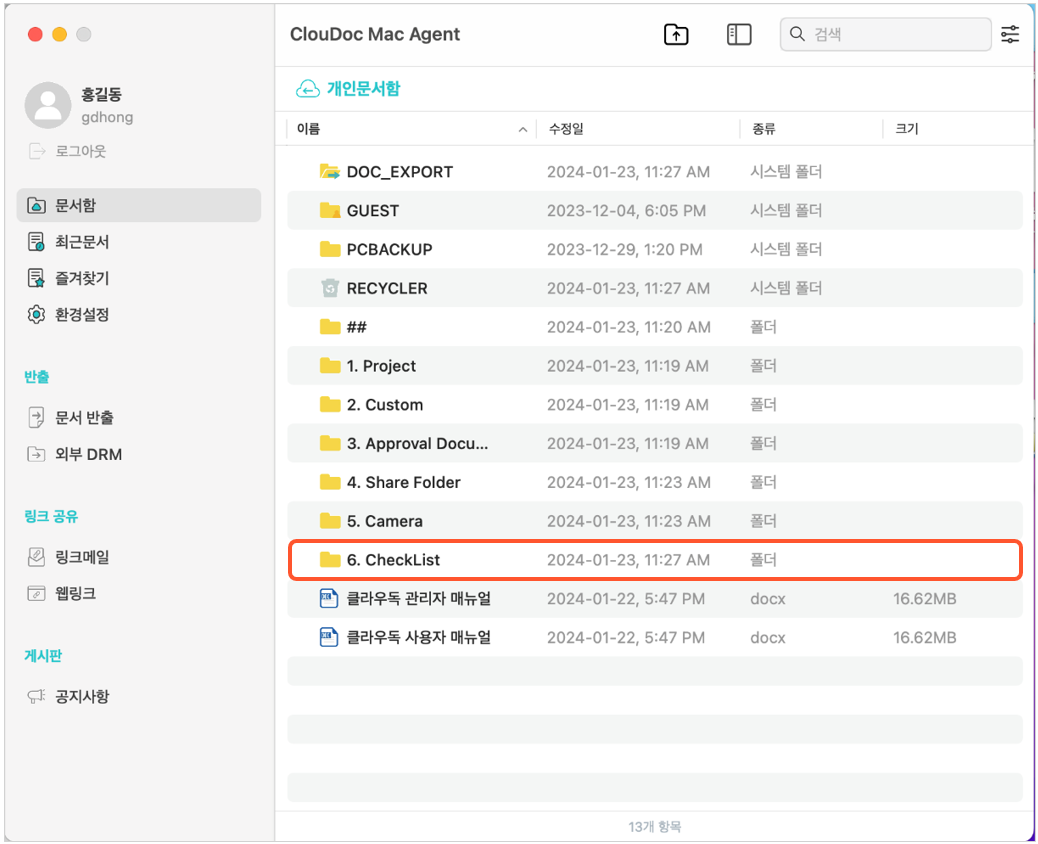The image size is (1038, 844).
Task: Log out using 로그아웃
Action: tap(67, 151)
